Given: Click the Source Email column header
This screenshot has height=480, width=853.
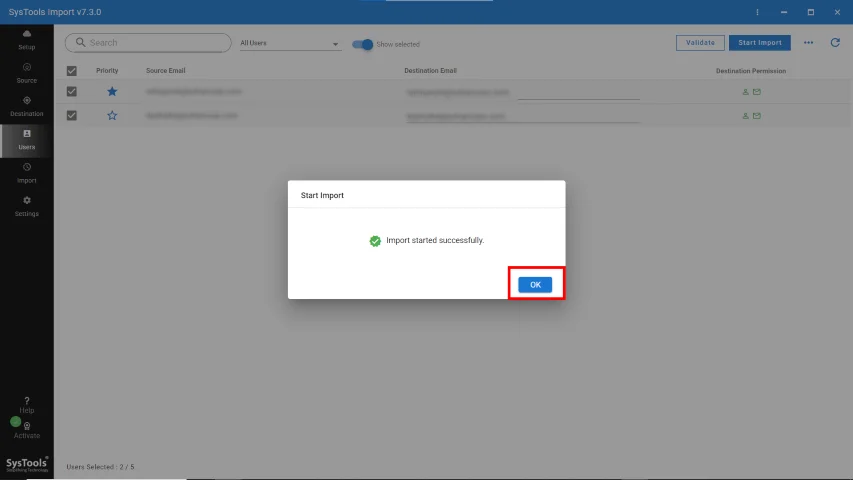Looking at the screenshot, I should click(165, 71).
